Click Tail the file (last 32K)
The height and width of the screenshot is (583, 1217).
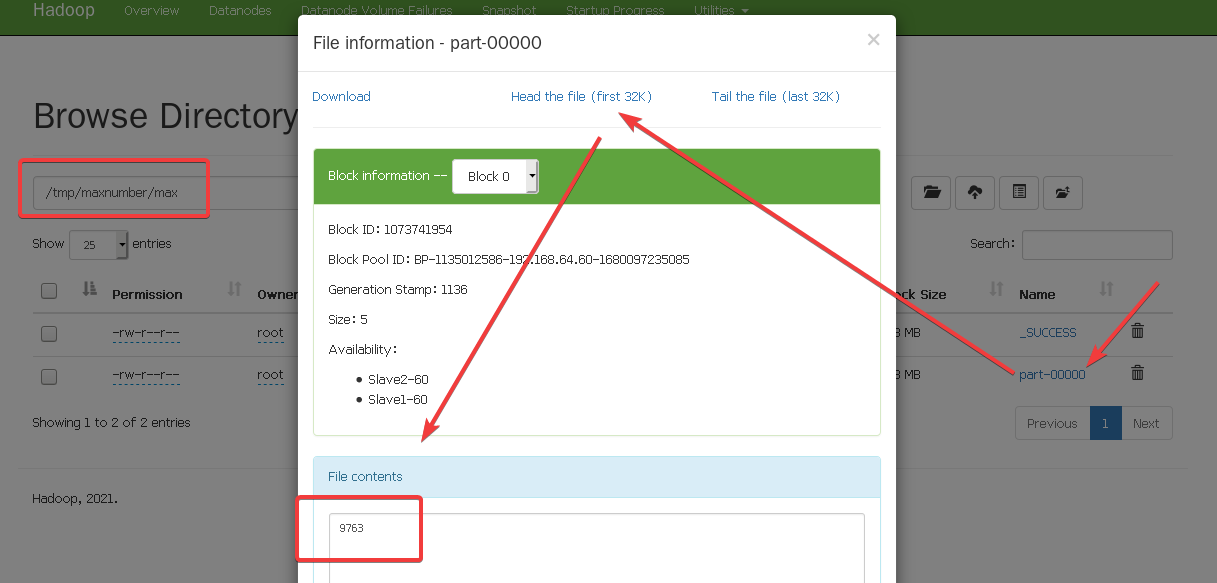coord(775,96)
